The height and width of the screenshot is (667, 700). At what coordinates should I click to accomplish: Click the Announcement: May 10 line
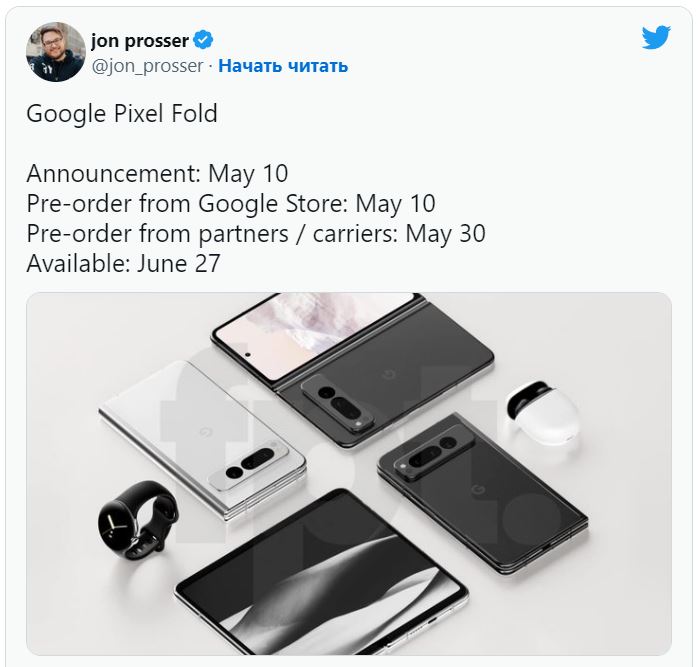click(157, 173)
